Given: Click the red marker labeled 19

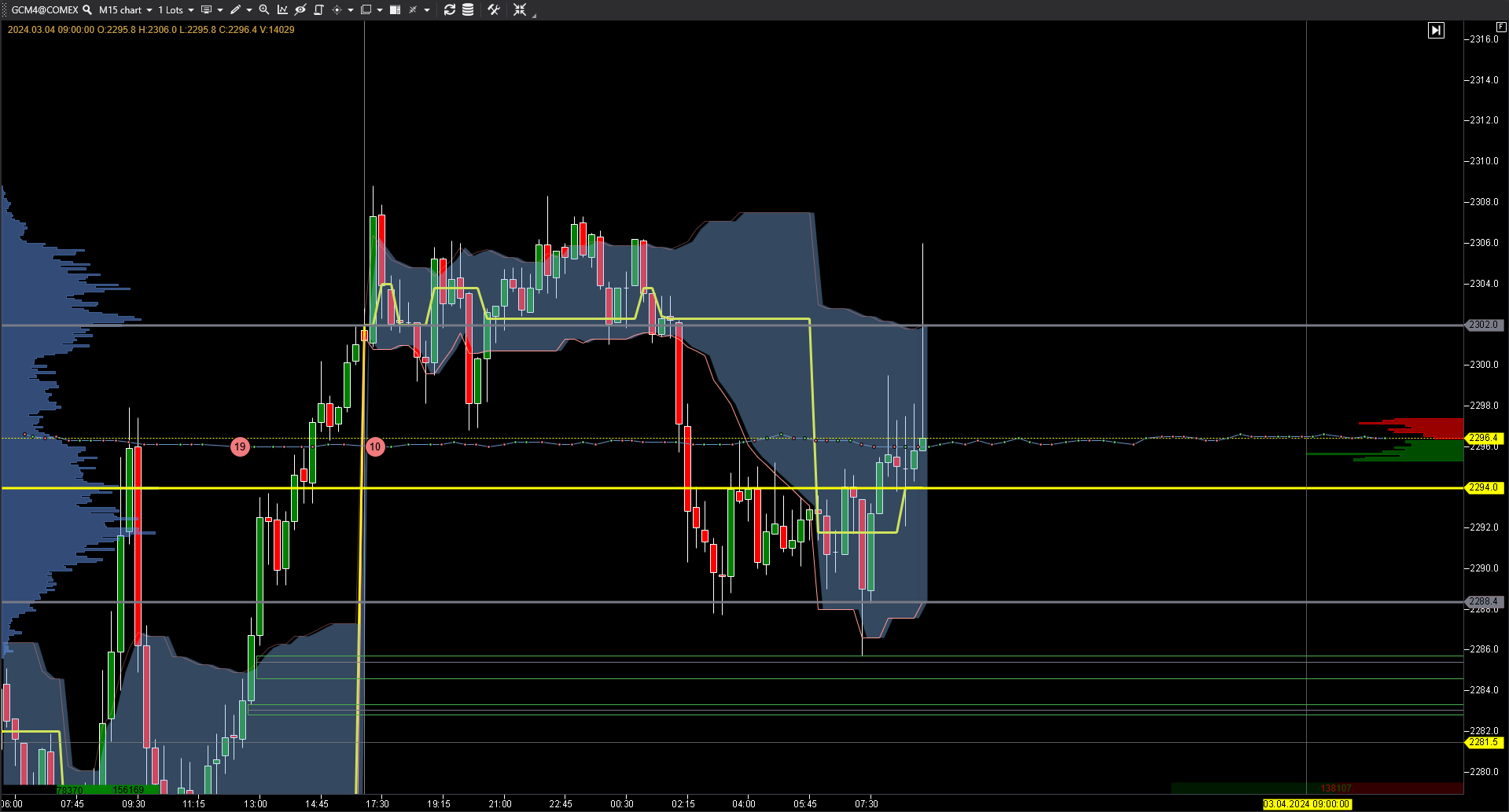Looking at the screenshot, I should (240, 447).
